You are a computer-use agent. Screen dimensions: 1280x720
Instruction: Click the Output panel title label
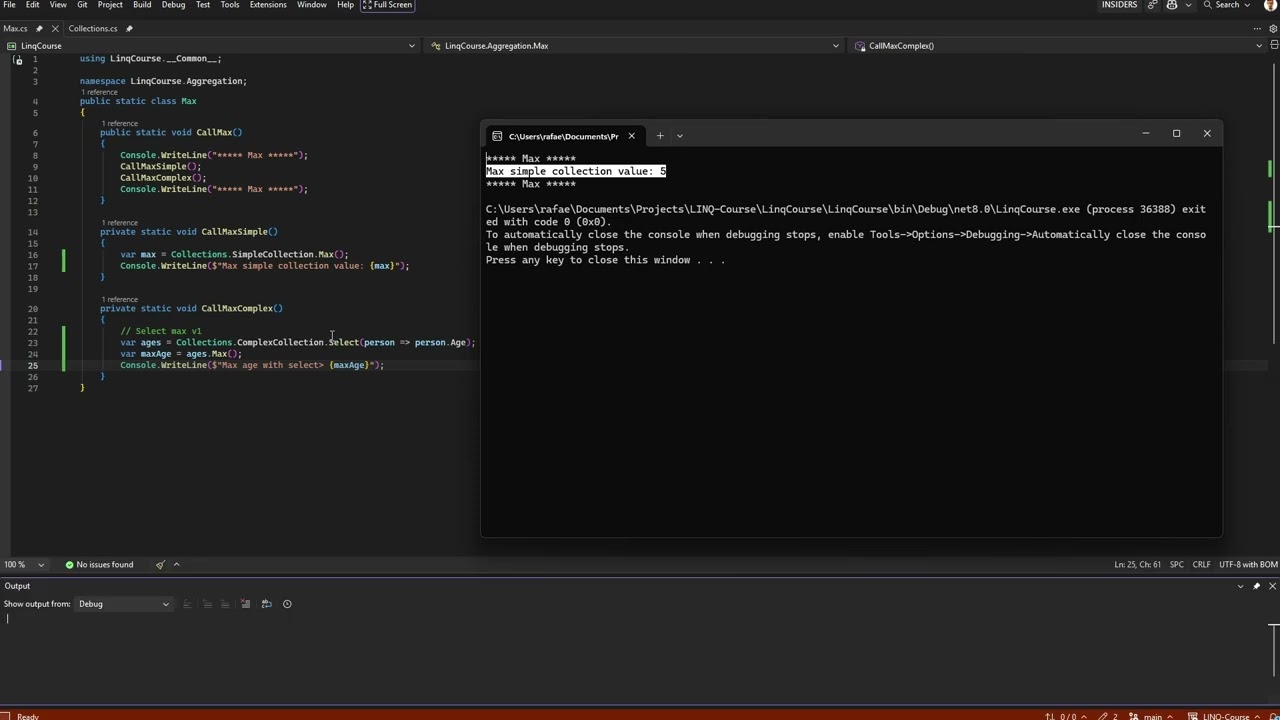17,586
